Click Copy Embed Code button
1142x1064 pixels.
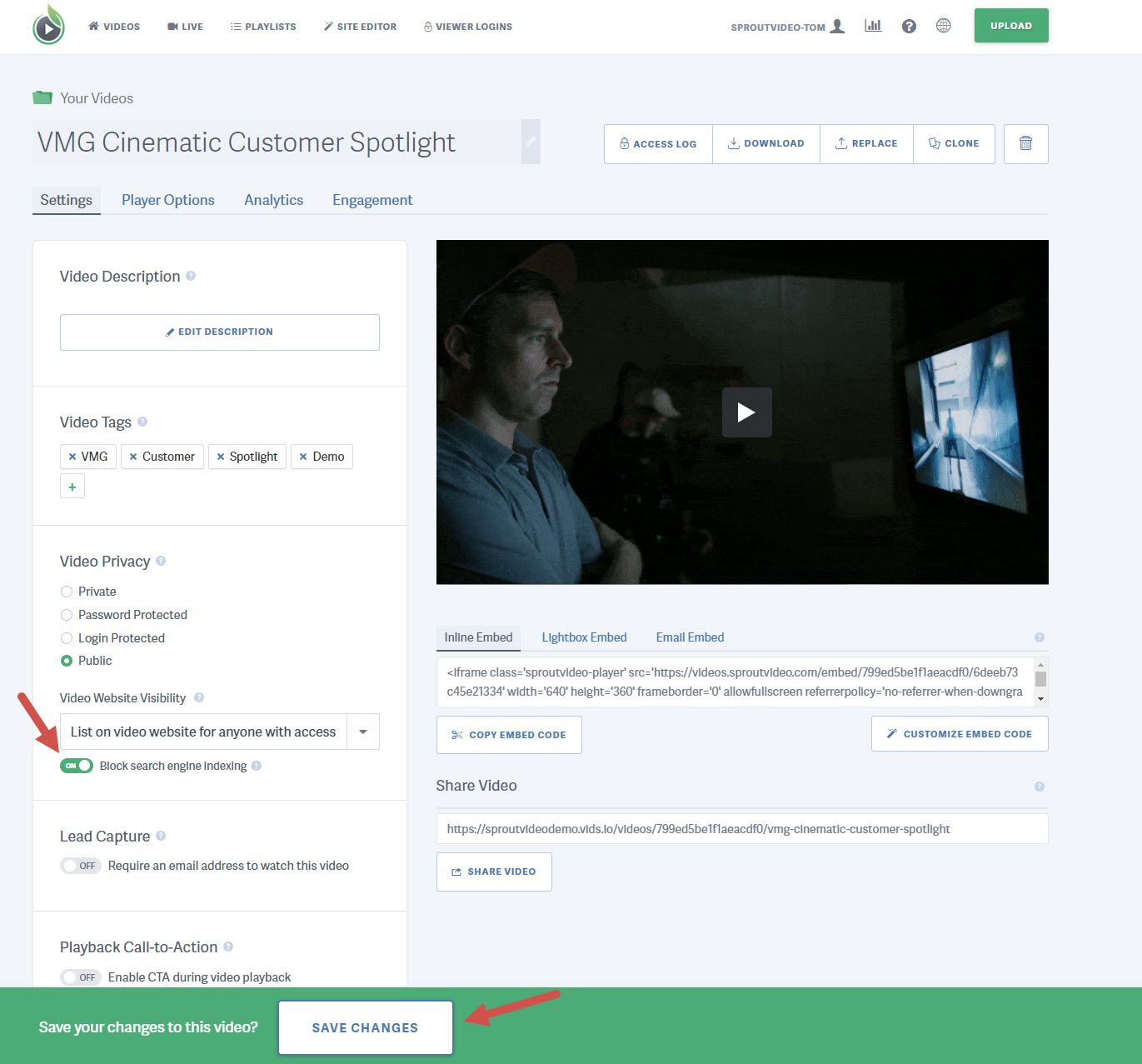tap(509, 735)
